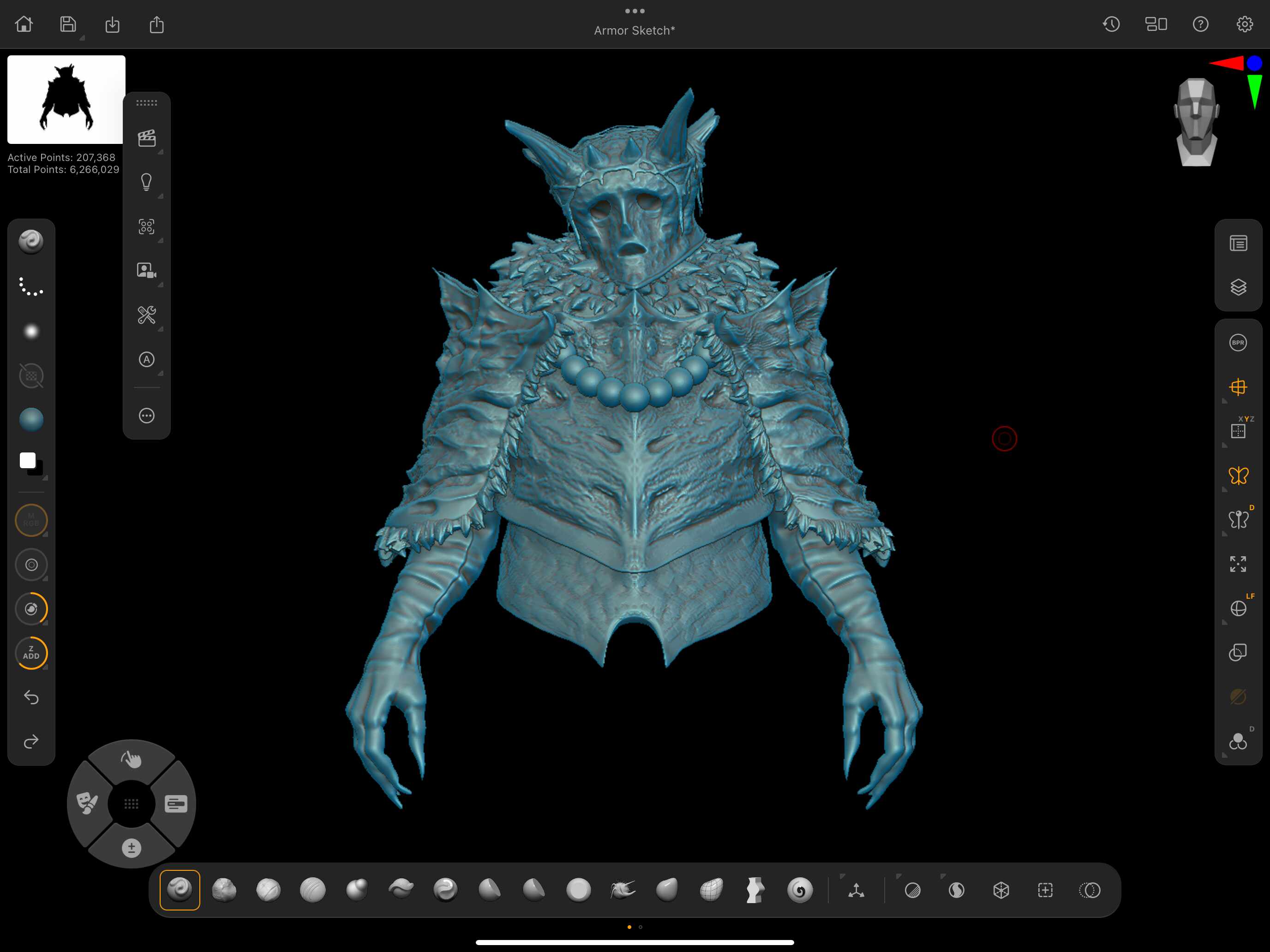Click the white main color swatch

[x=28, y=460]
